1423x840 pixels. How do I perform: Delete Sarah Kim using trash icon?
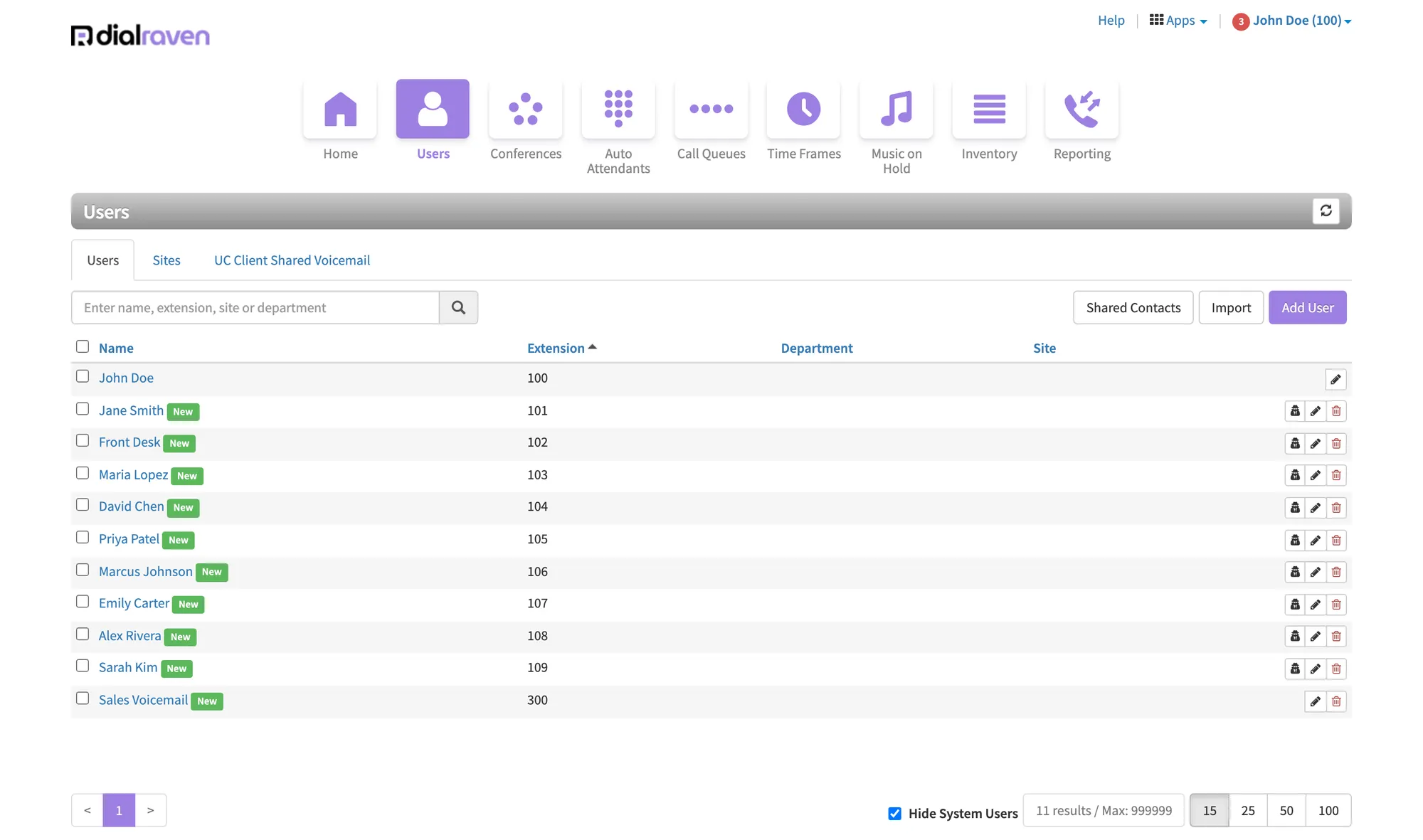click(x=1336, y=669)
